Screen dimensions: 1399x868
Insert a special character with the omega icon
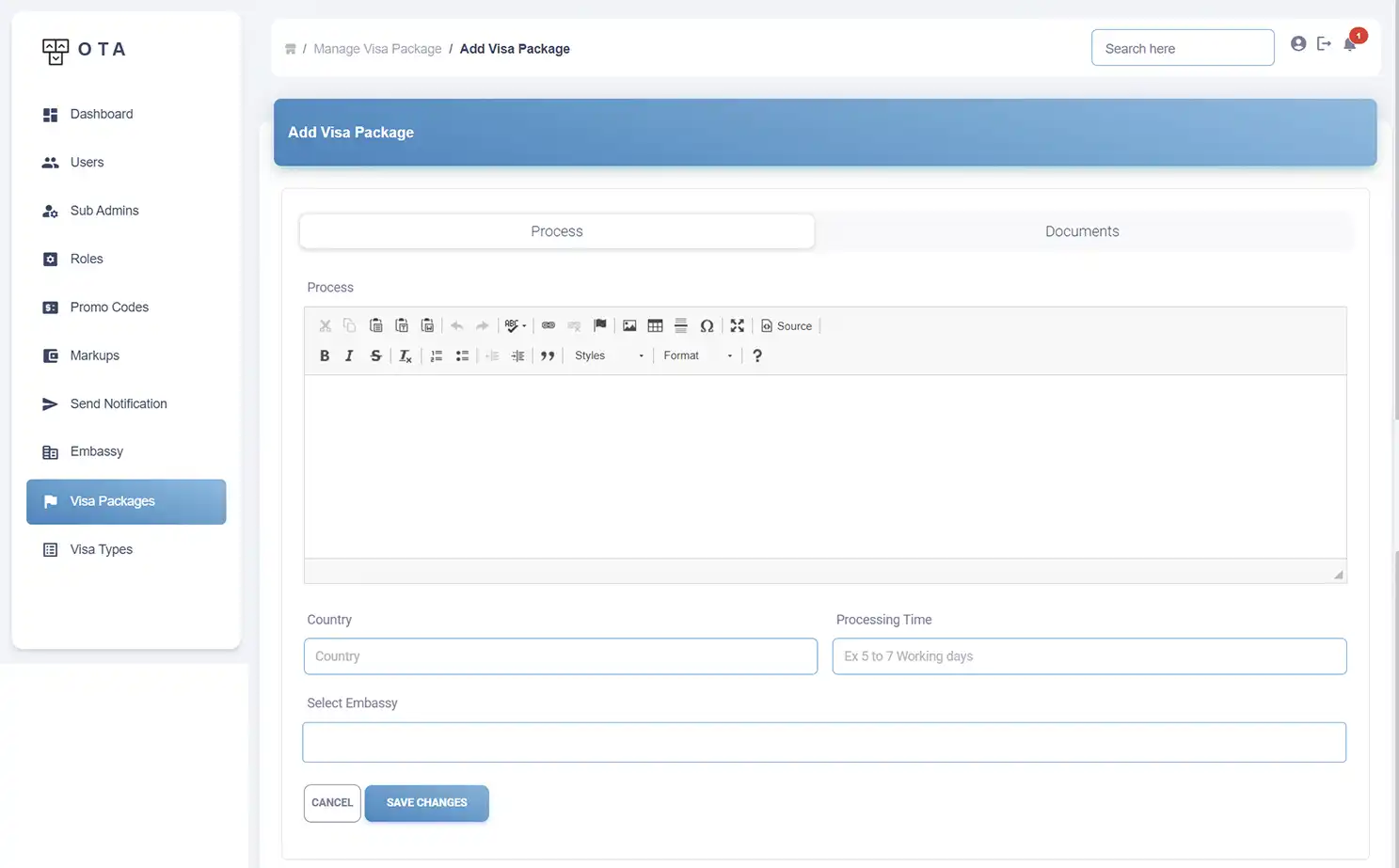pyautogui.click(x=707, y=325)
